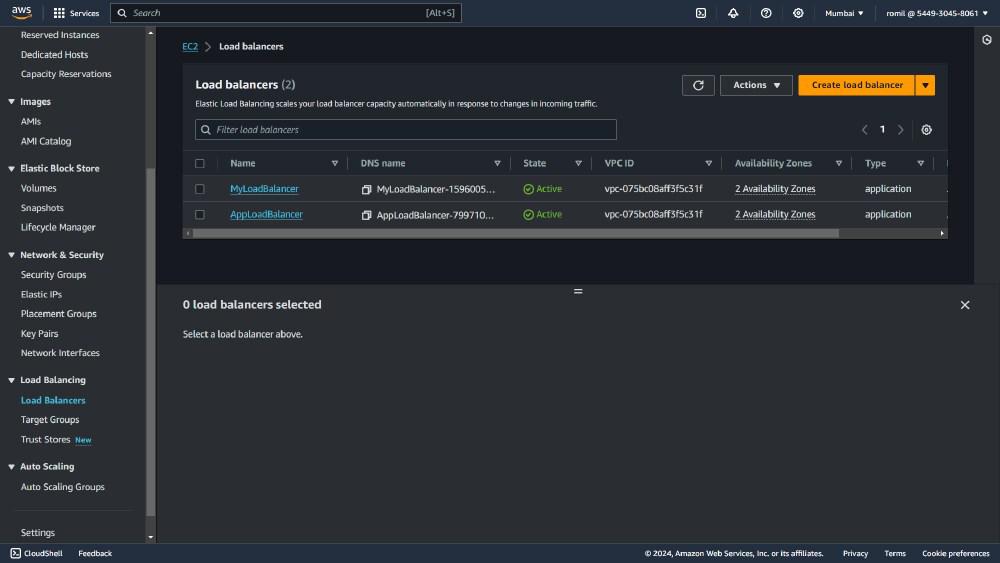Screen dimensions: 1000x563
Task: Open the Mumbai region selector
Action: (x=844, y=13)
